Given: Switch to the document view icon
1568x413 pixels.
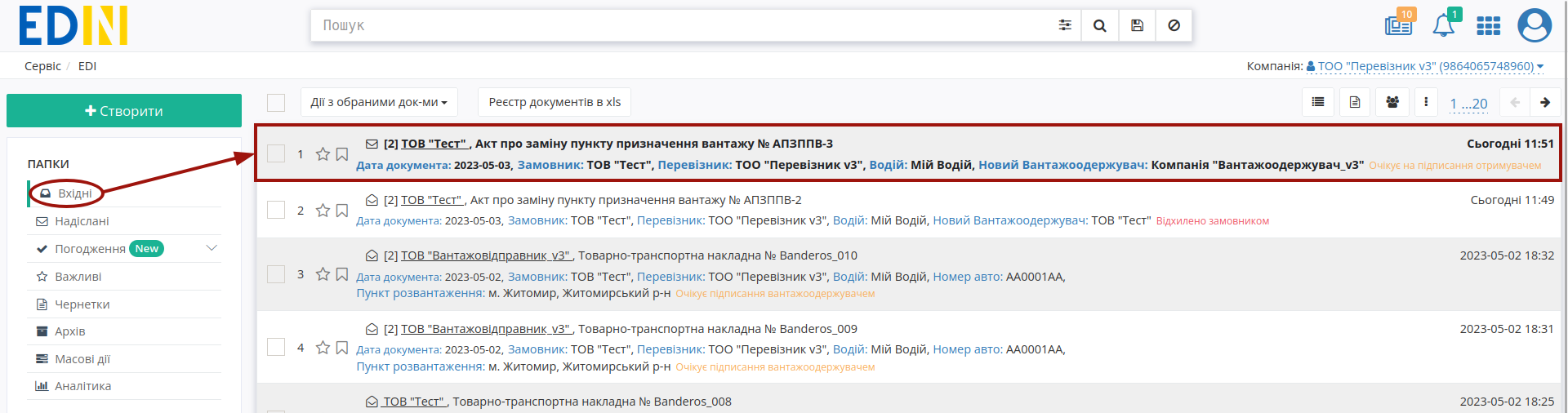Looking at the screenshot, I should (x=1355, y=102).
